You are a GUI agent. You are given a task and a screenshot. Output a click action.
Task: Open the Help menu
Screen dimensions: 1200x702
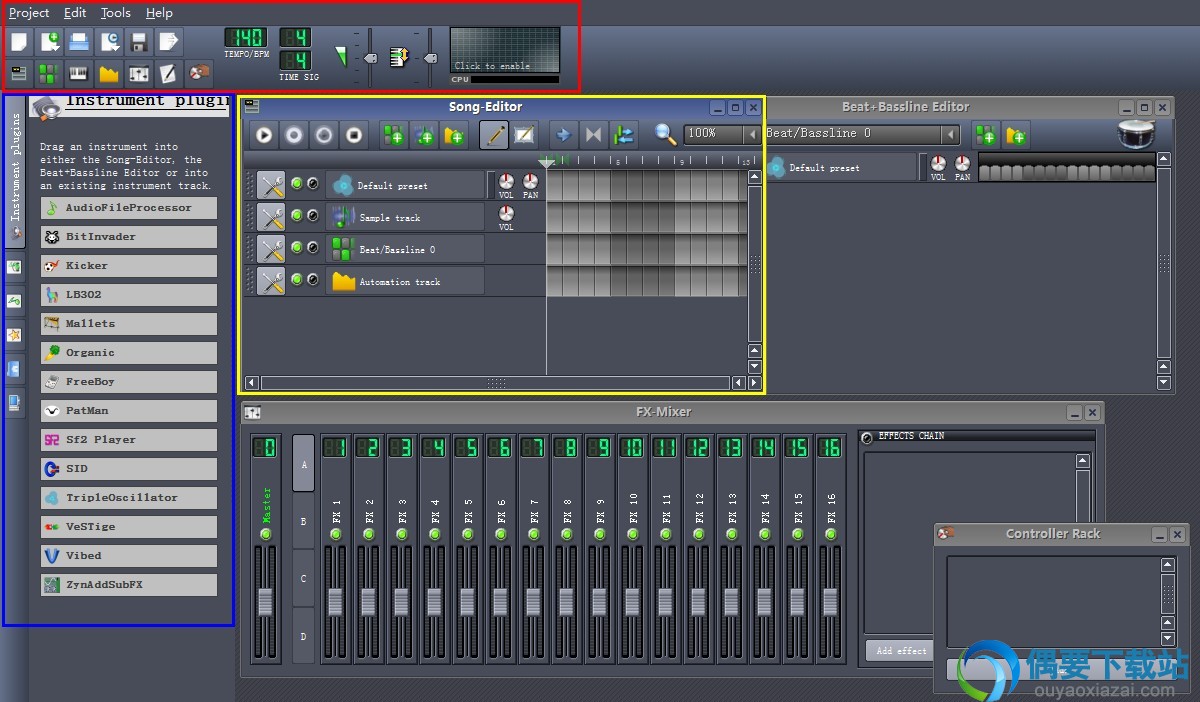coord(159,13)
